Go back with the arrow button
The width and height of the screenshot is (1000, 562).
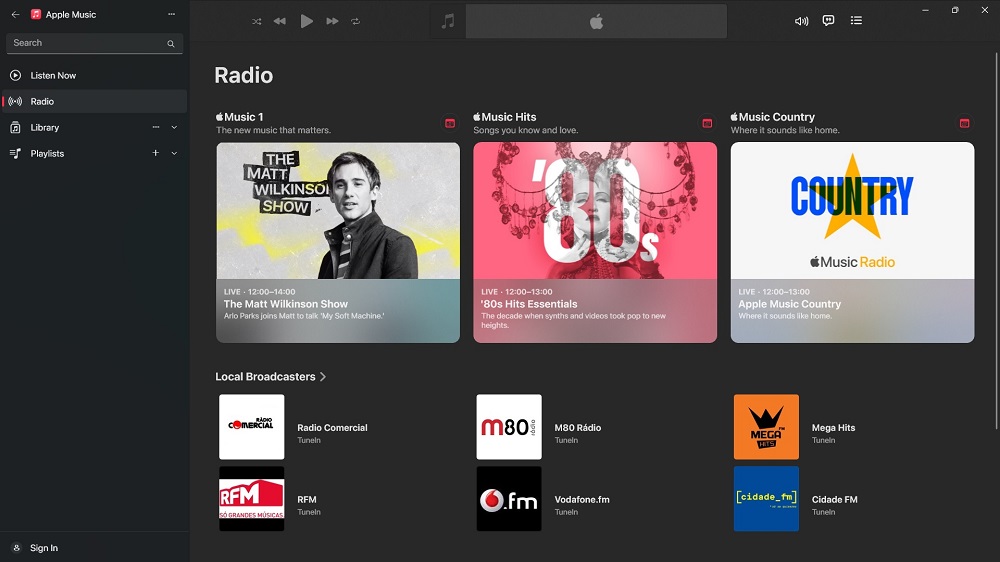[15, 14]
